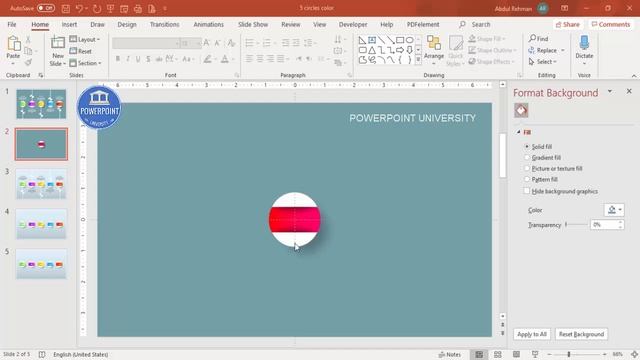640x360 pixels.
Task: Switch to the Design tab
Action: [x=127, y=24]
